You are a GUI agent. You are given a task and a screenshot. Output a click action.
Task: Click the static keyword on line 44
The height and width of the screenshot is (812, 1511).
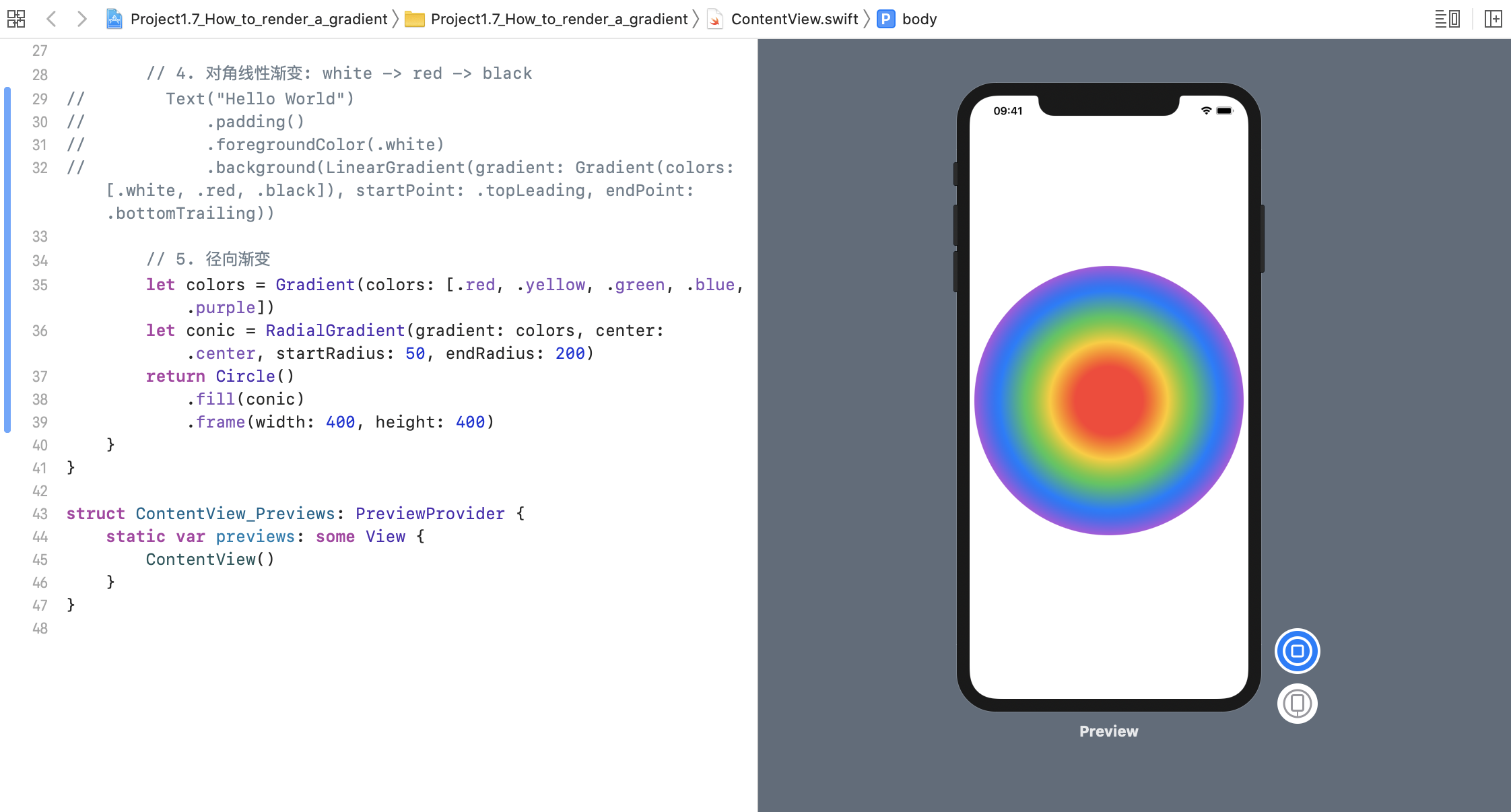coord(135,537)
